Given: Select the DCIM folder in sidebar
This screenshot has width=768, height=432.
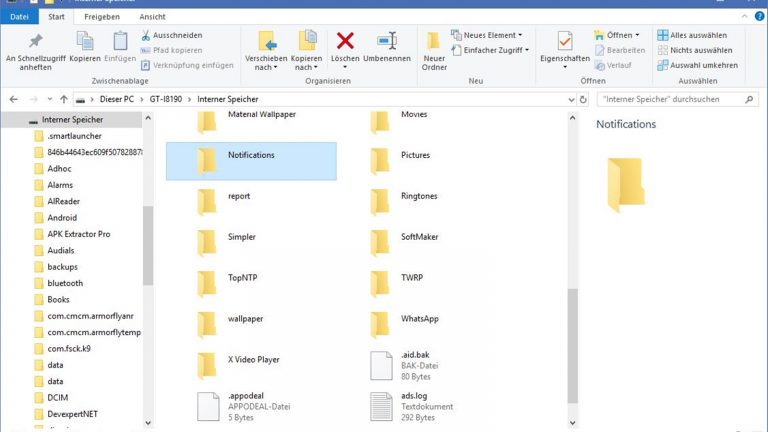Looking at the screenshot, I should [x=57, y=397].
